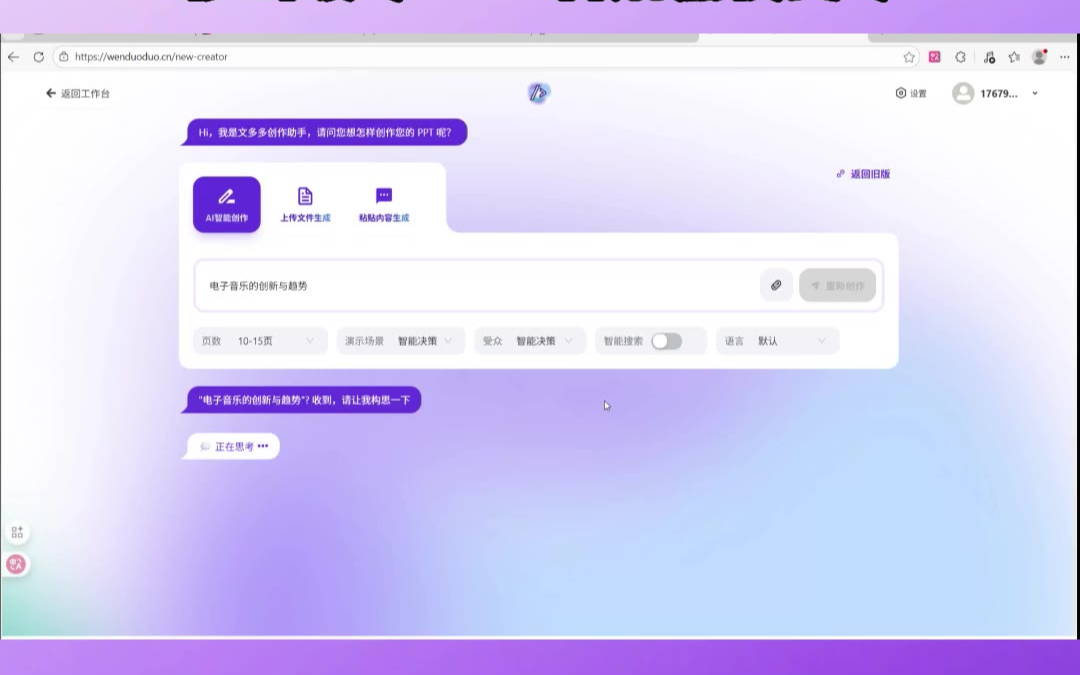This screenshot has height=675, width=1080.
Task: Click the paperclip attachment icon
Action: click(x=776, y=285)
